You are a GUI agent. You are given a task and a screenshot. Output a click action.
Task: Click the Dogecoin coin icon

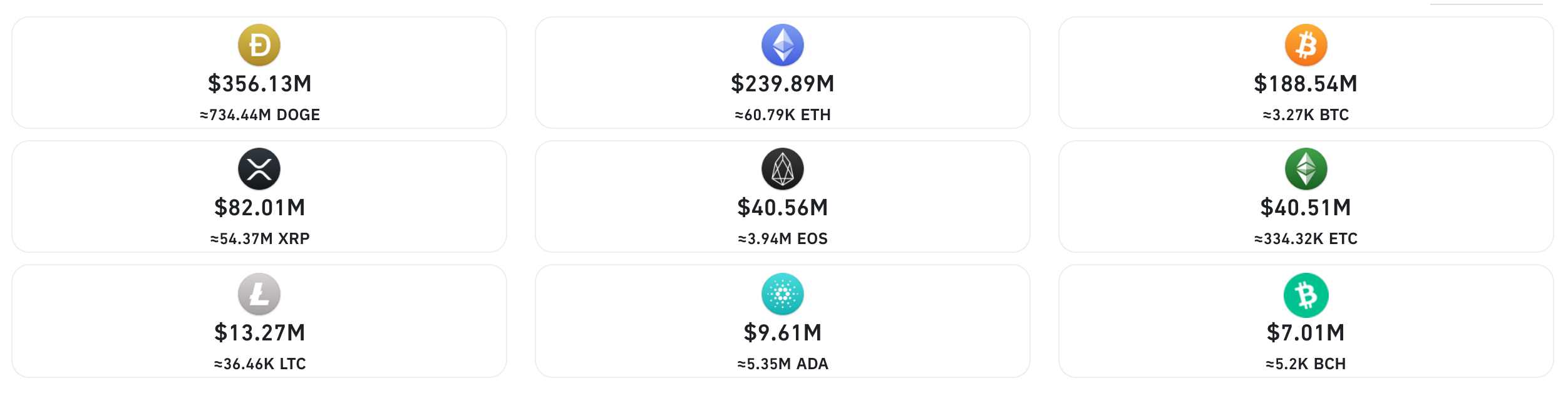pos(259,45)
